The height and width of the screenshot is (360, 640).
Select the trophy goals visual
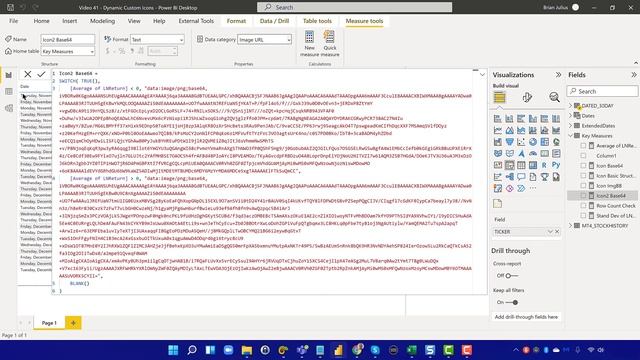[x=544, y=177]
